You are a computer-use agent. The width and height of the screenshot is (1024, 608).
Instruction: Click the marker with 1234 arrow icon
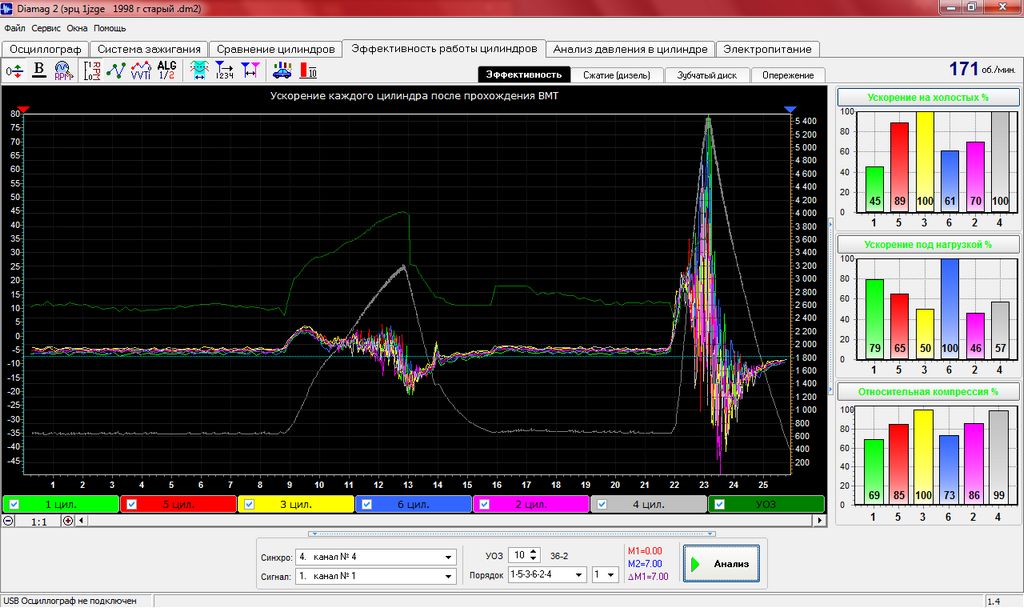click(224, 71)
